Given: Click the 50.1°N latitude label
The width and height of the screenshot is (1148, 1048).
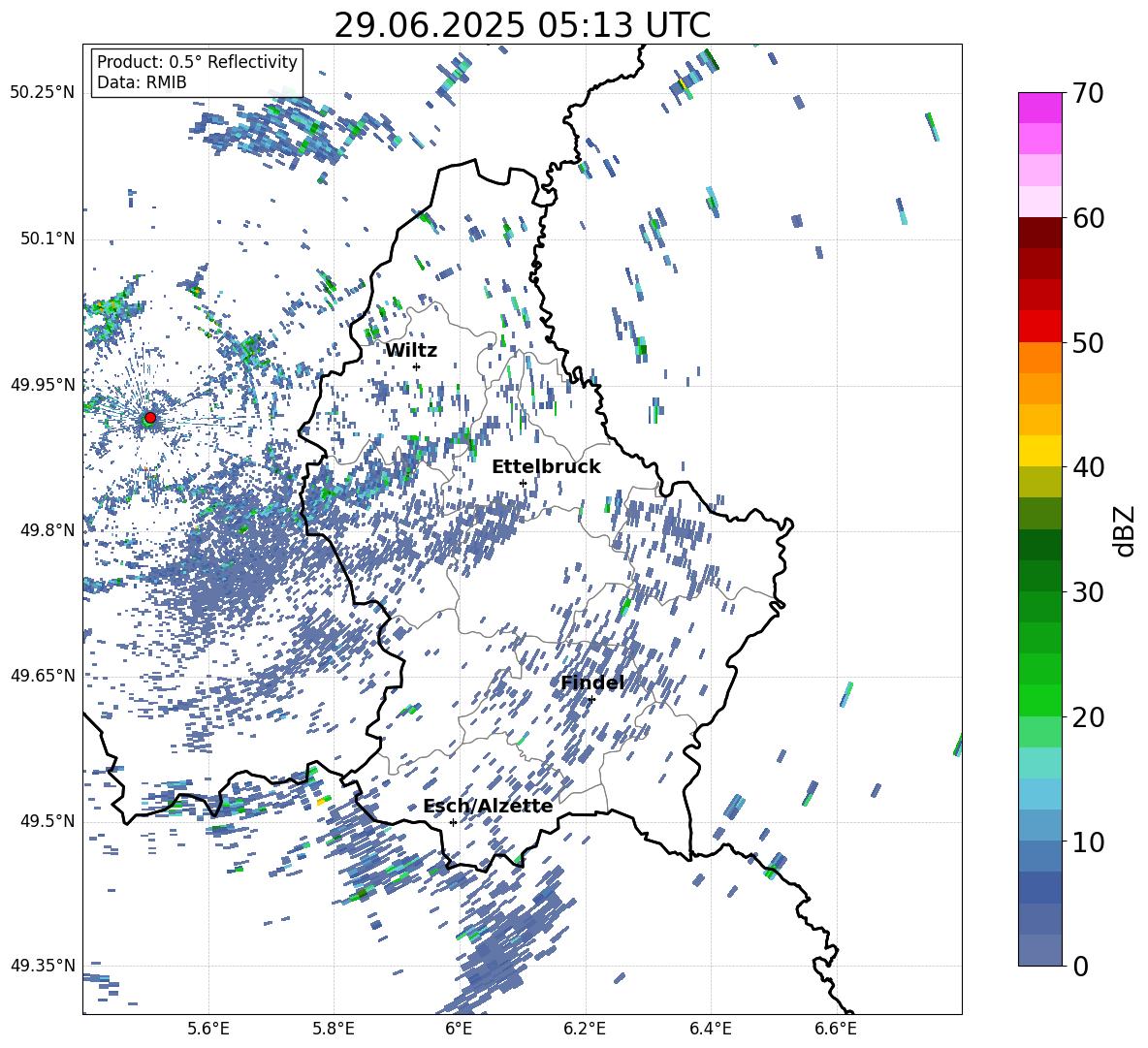Looking at the screenshot, I should 47,238.
